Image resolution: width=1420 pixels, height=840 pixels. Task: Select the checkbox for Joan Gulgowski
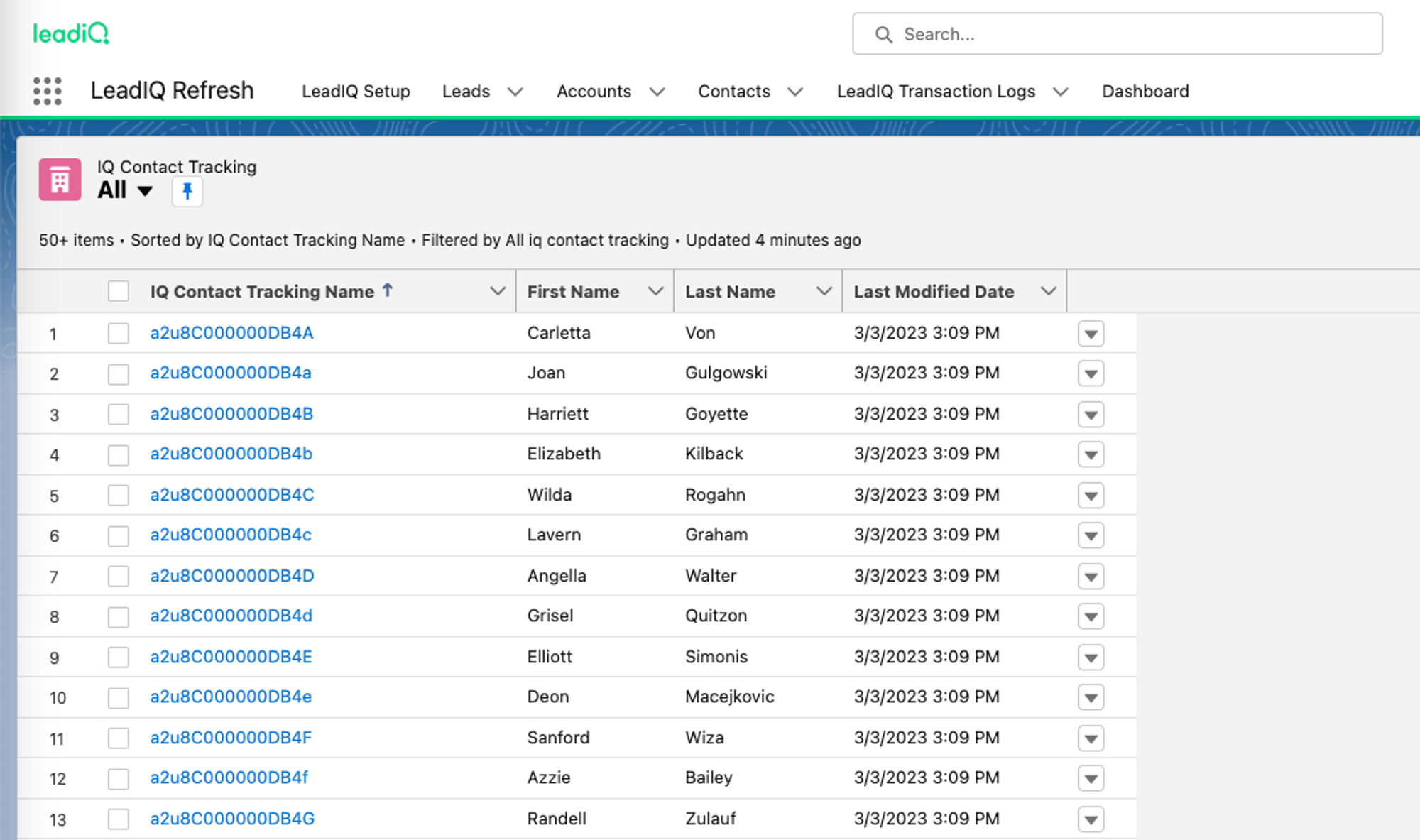click(x=119, y=373)
